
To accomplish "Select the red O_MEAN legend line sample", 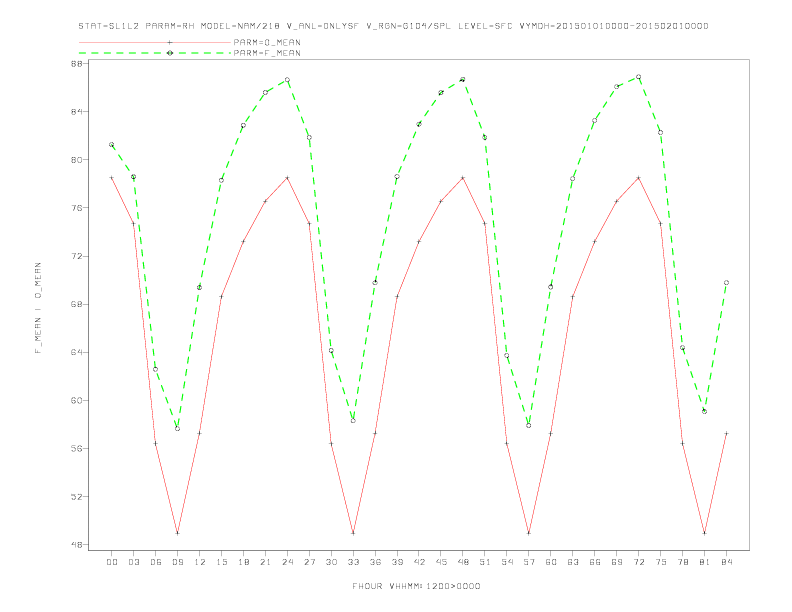I will [x=155, y=42].
